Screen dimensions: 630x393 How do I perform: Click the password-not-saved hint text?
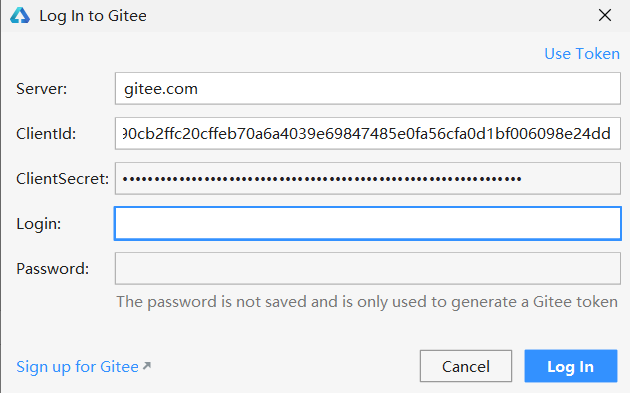367,302
